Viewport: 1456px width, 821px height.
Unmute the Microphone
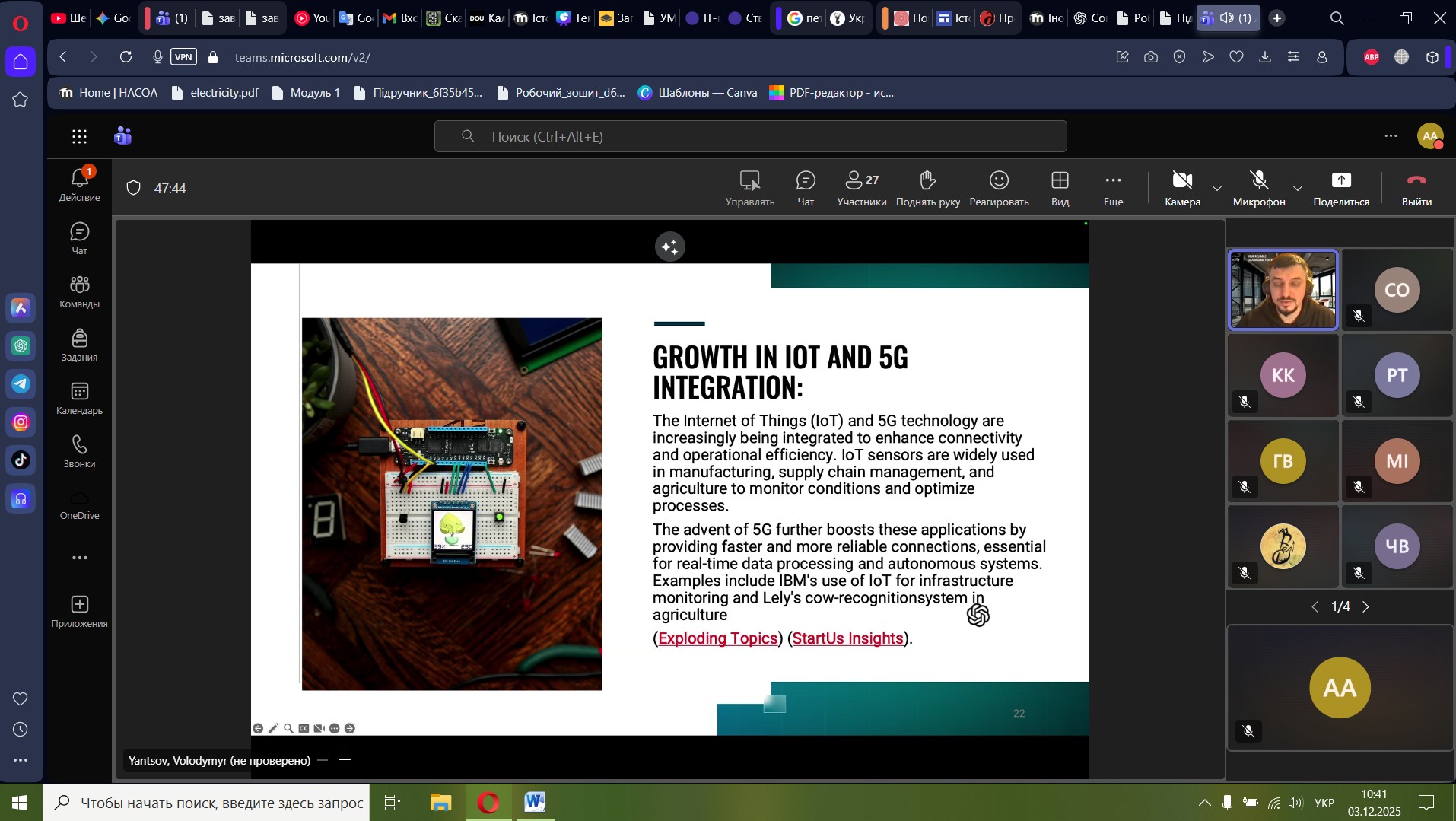1258,188
